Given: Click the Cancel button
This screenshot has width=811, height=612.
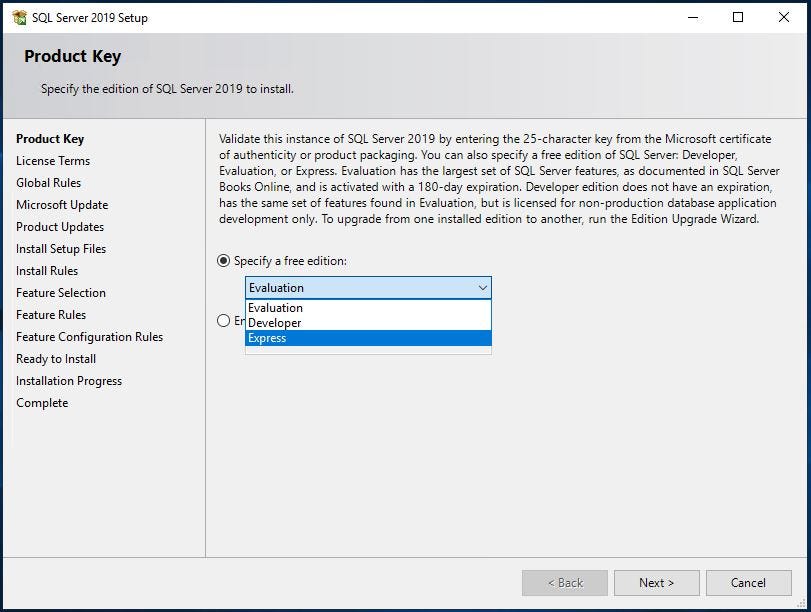Looking at the screenshot, I should click(x=748, y=583).
